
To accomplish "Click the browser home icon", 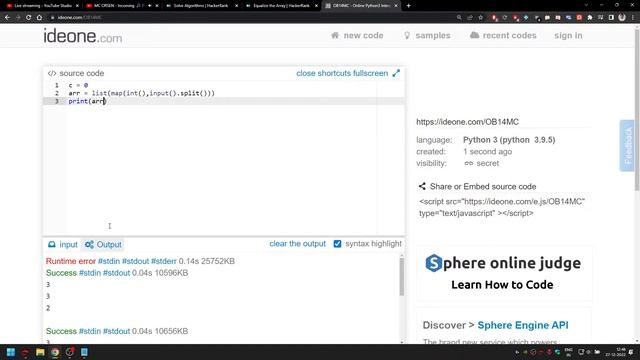I will 40,18.
